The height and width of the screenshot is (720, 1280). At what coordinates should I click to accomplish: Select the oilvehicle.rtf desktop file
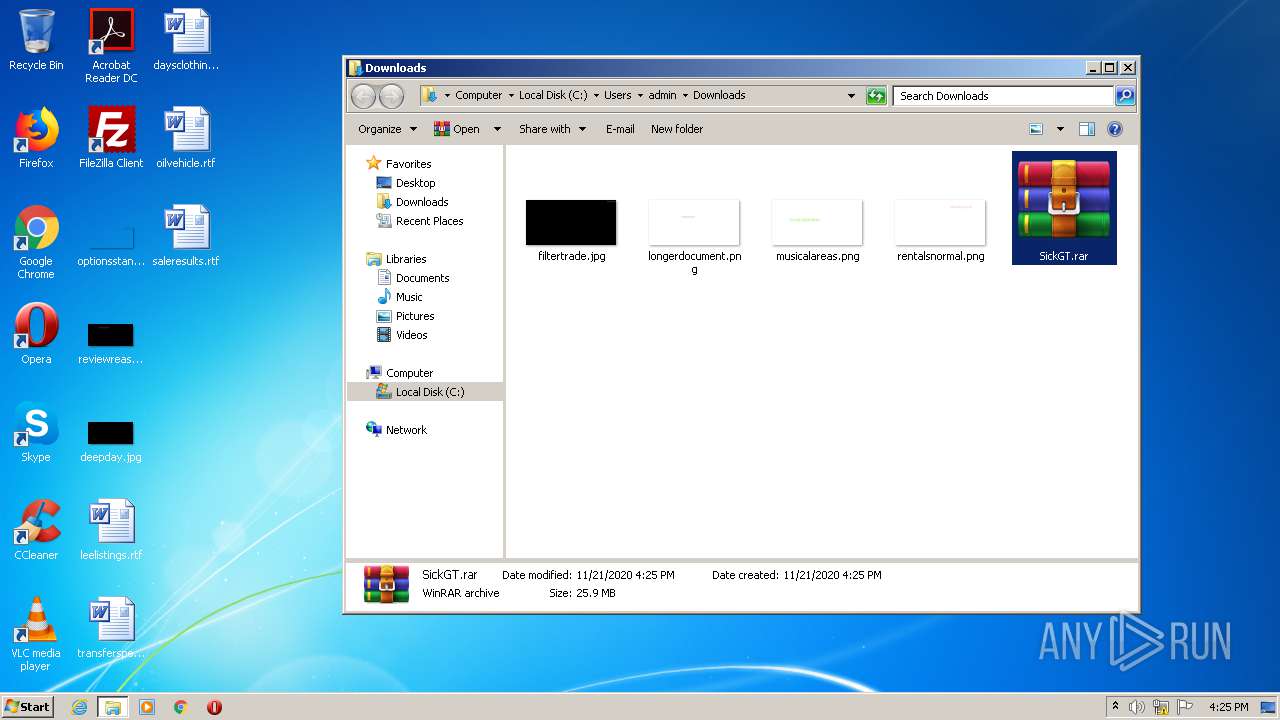coord(186,138)
